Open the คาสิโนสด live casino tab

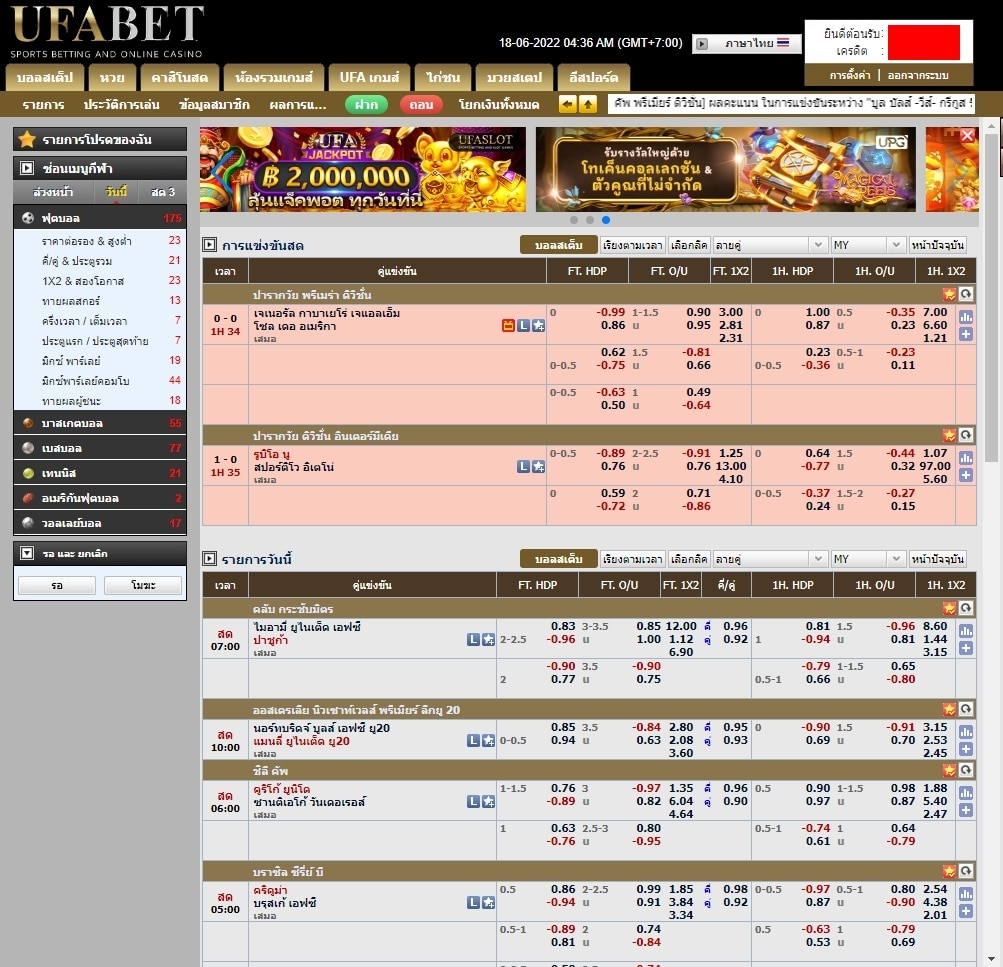tap(173, 77)
